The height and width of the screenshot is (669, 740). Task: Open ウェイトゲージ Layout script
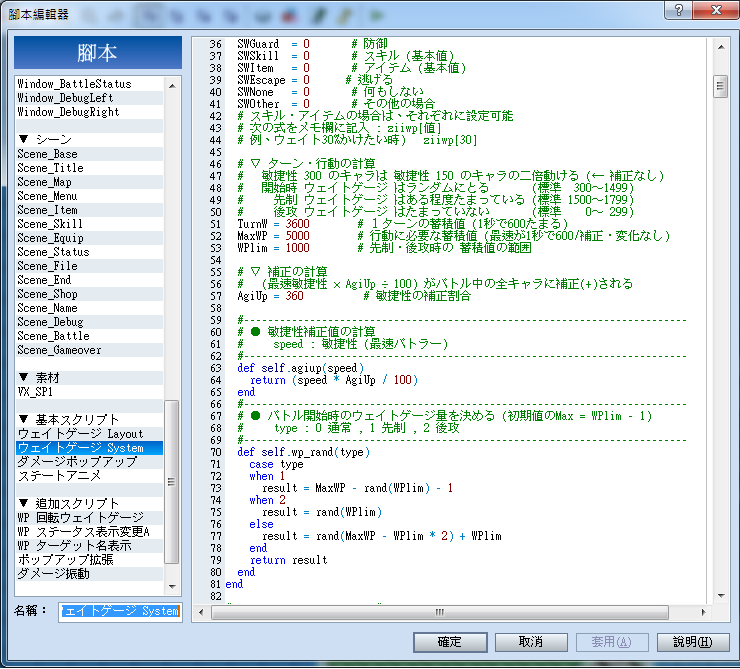(89, 434)
